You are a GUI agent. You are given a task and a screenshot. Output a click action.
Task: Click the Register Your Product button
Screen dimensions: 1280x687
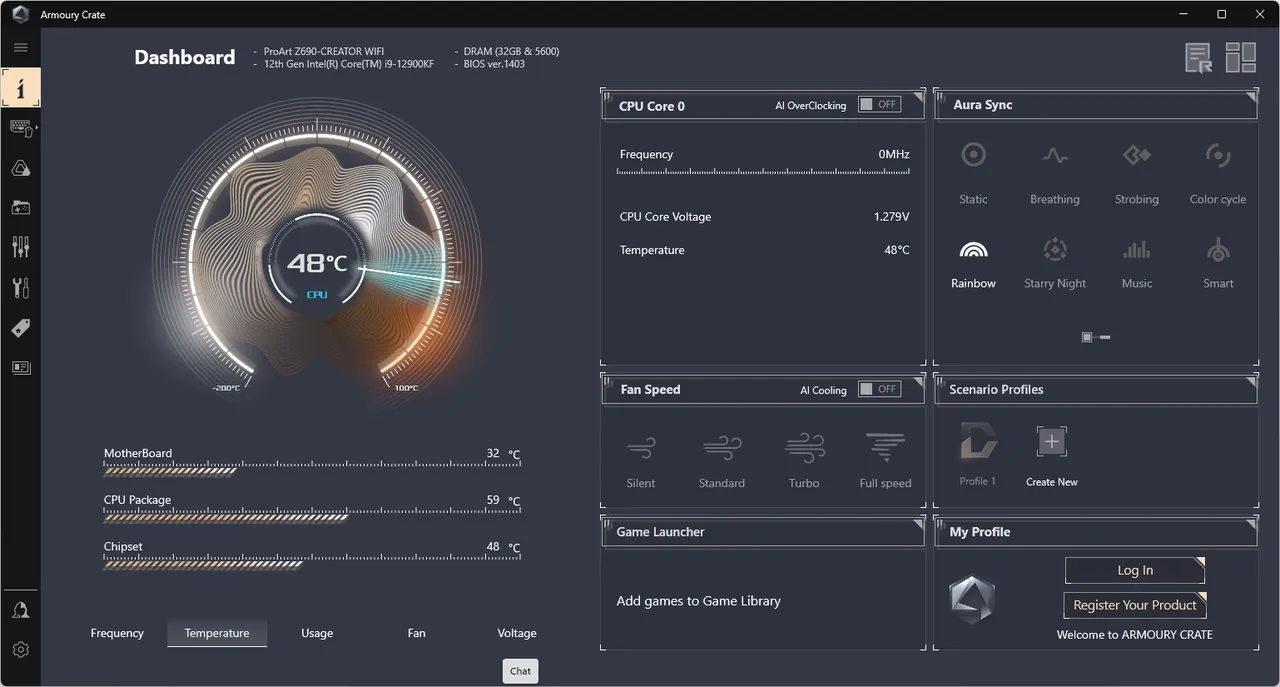[x=1135, y=605]
